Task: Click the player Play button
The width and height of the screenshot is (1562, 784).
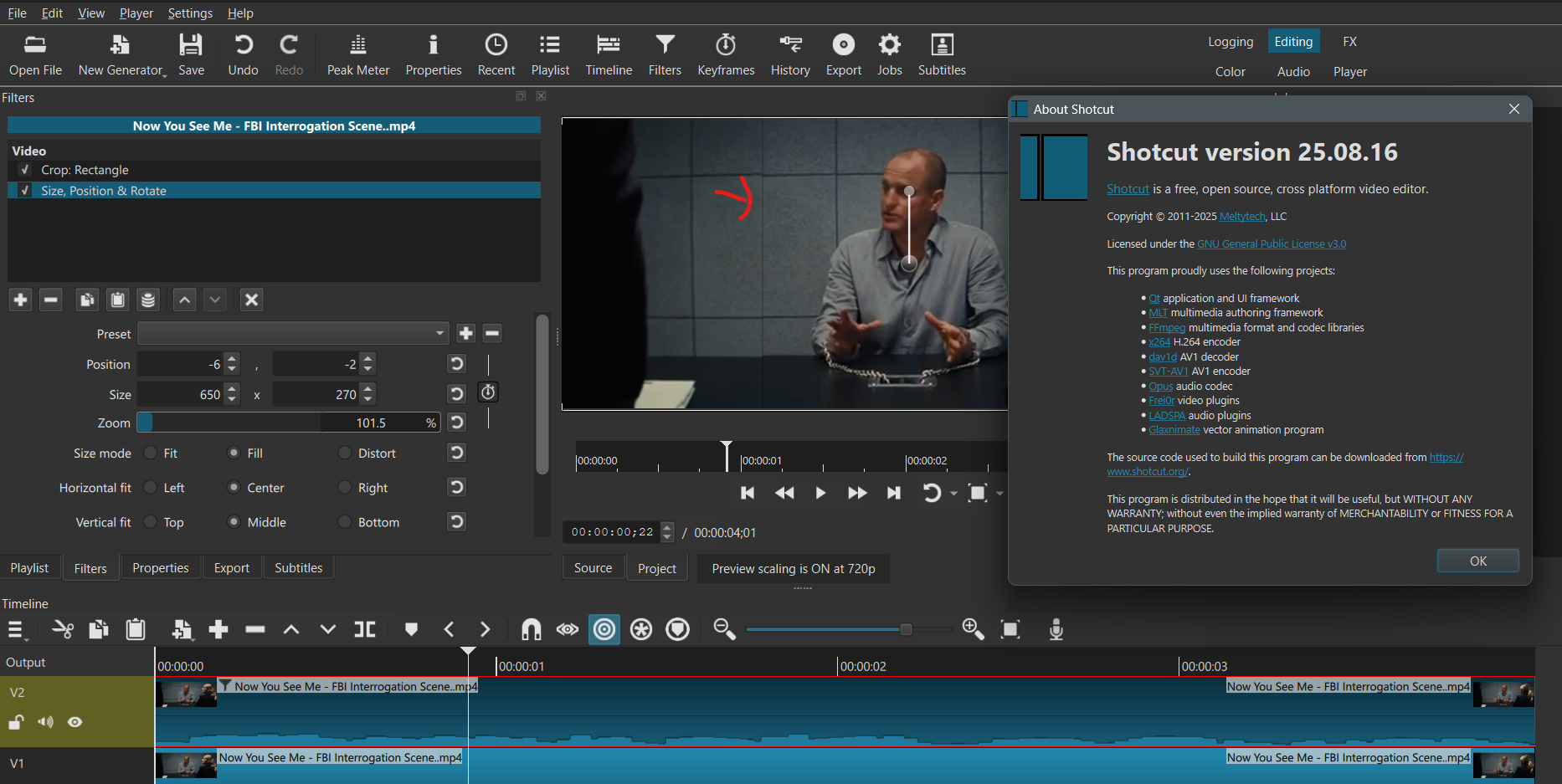Action: tap(820, 494)
